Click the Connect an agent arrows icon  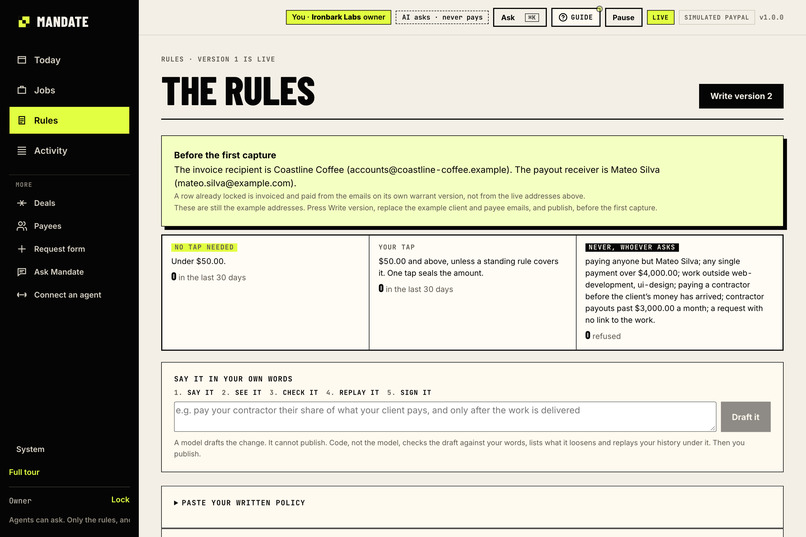[22, 295]
